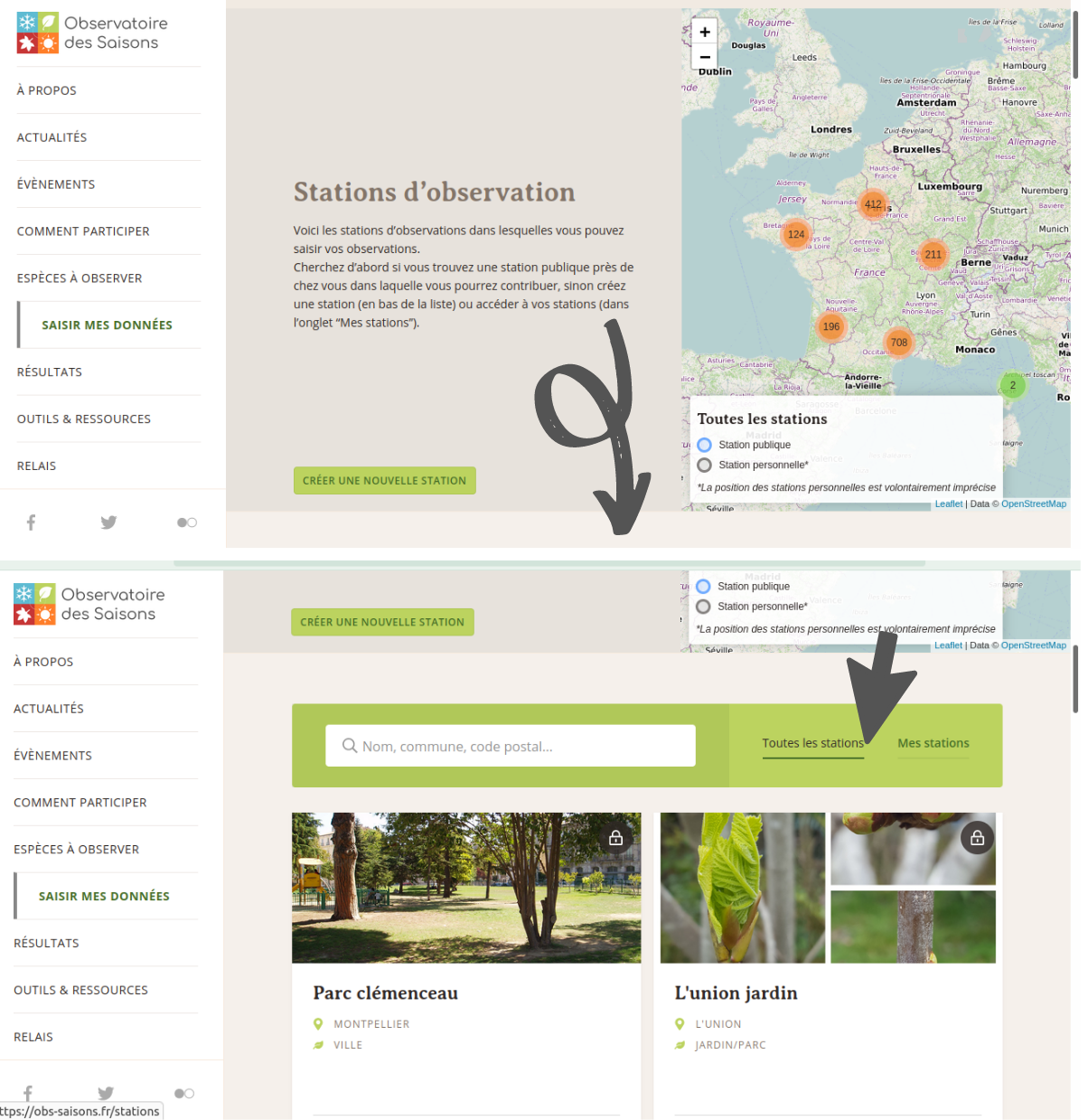1088x1120 pixels.
Task: Open the Flickr icon in lower screenshot sidebar
Action: [184, 1094]
